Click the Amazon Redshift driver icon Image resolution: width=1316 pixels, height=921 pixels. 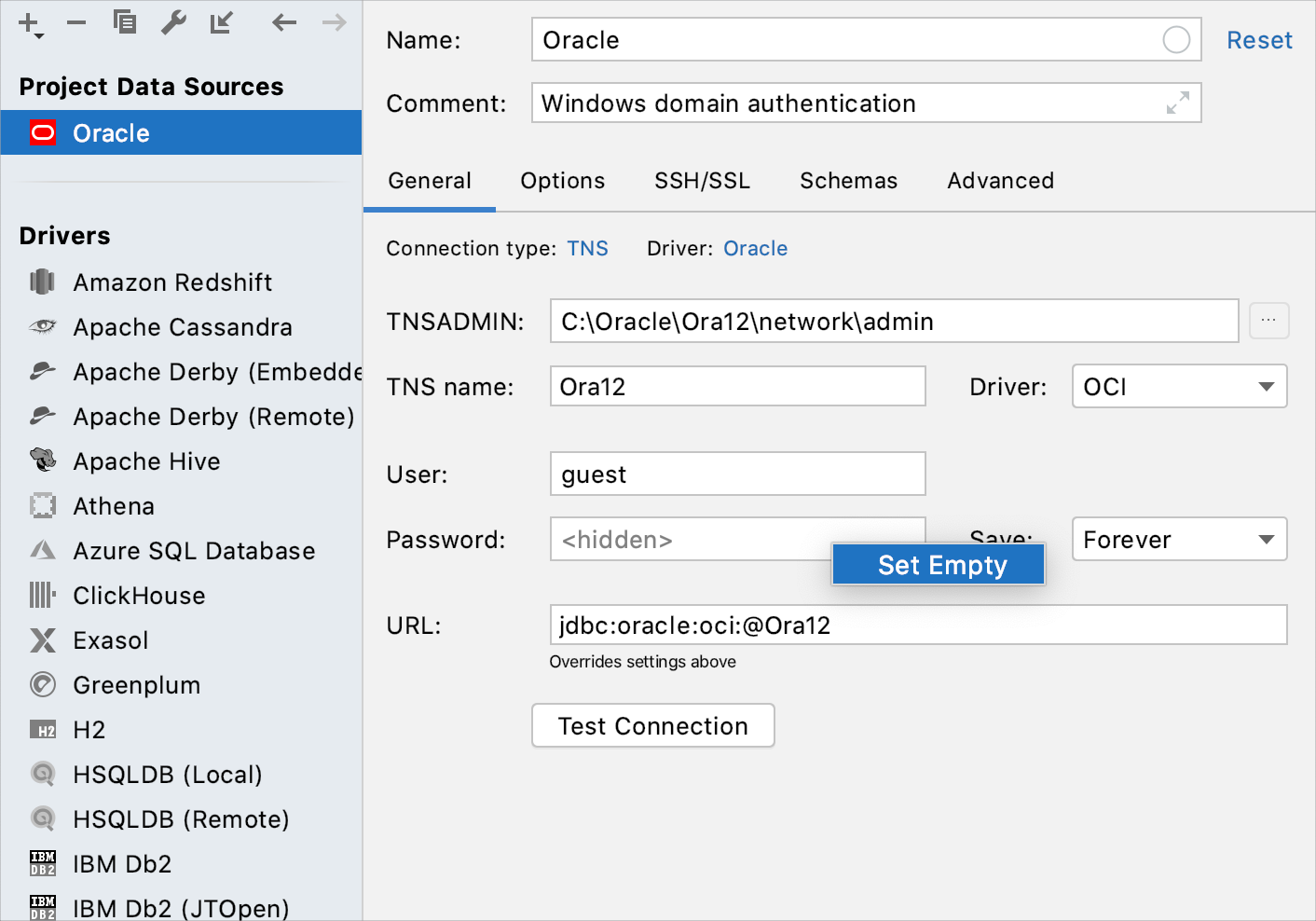(x=42, y=282)
